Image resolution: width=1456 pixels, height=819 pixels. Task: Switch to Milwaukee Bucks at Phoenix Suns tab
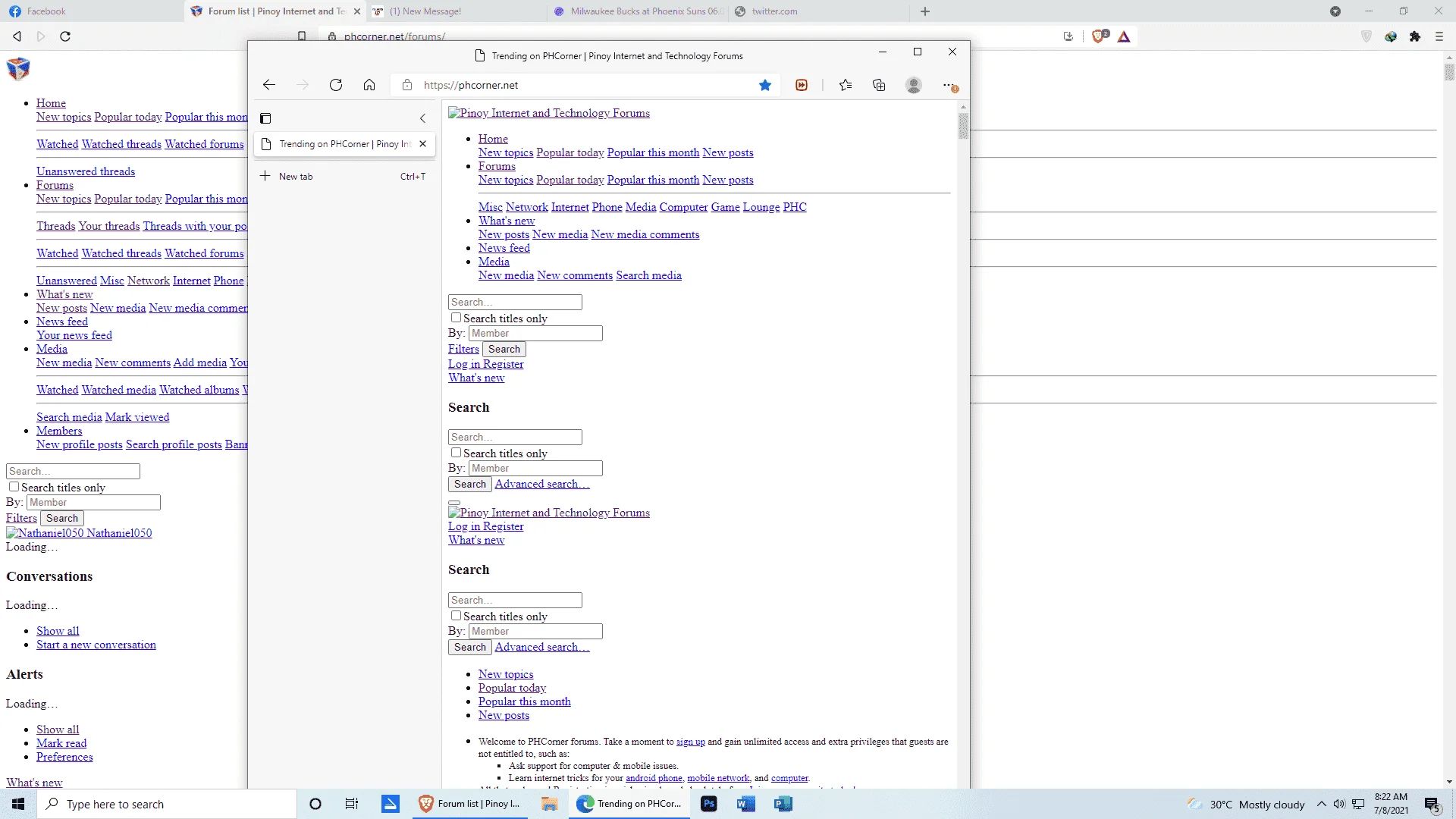(x=637, y=11)
